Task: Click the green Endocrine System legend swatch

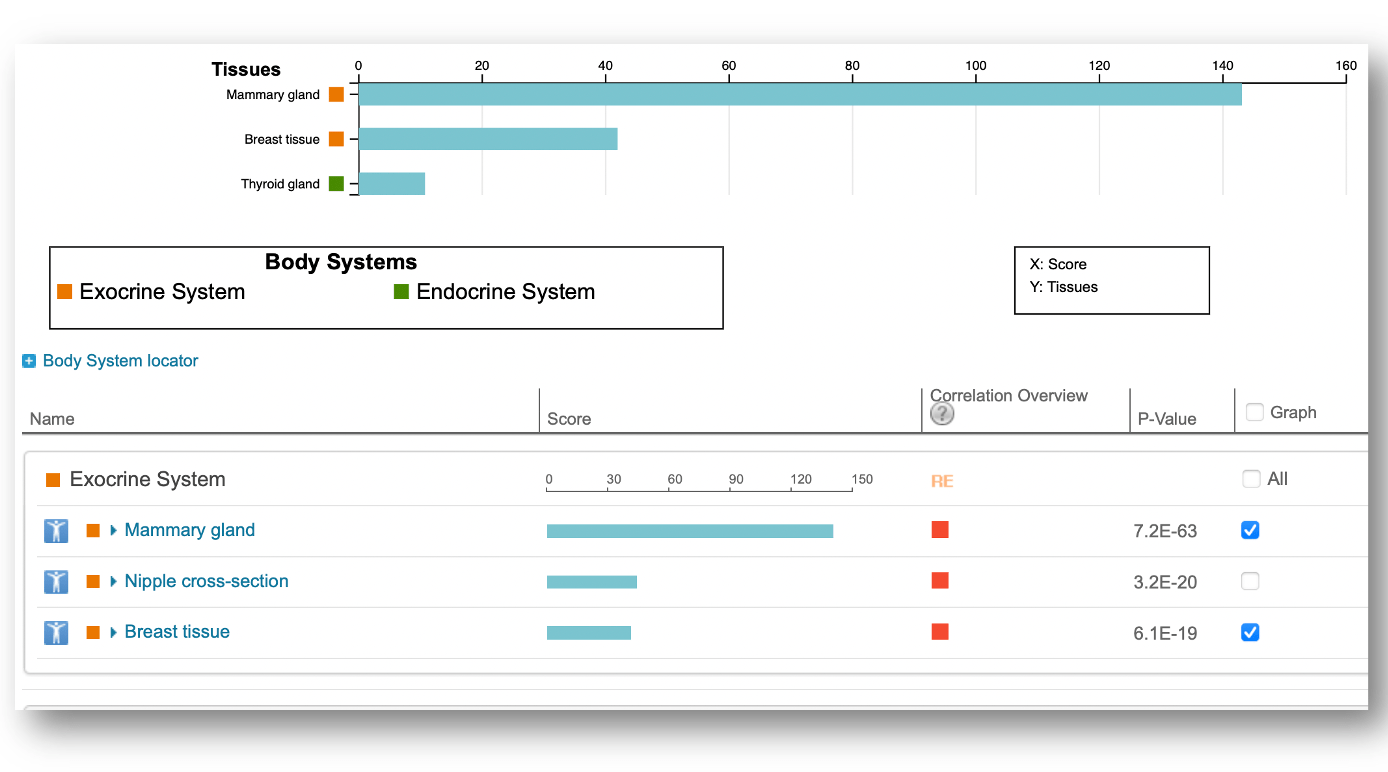Action: pyautogui.click(x=401, y=292)
